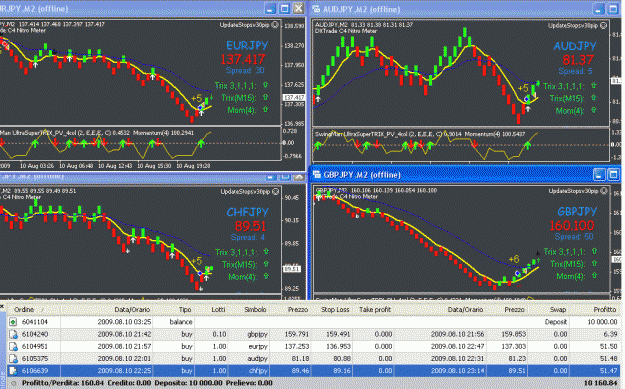
Task: Minimize the EURJPY chart window
Action: click(270, 8)
